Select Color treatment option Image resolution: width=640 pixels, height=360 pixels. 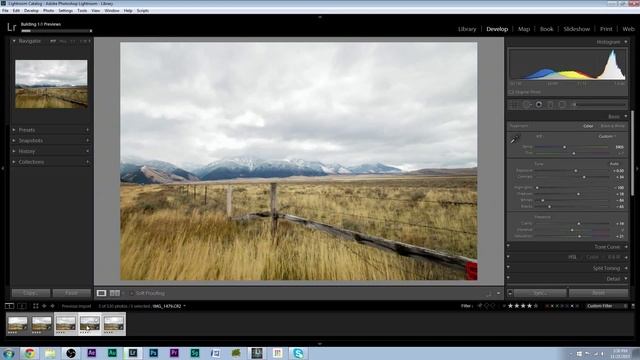point(588,126)
